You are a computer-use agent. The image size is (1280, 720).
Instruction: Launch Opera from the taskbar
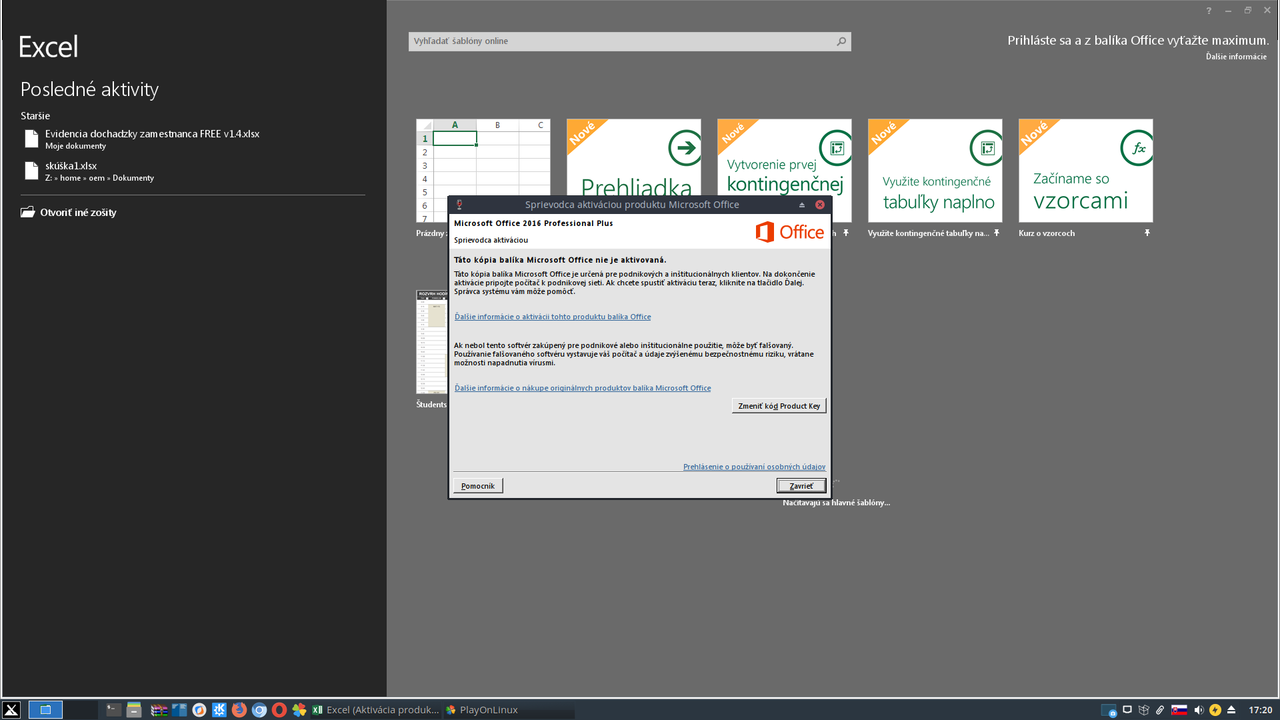279,710
